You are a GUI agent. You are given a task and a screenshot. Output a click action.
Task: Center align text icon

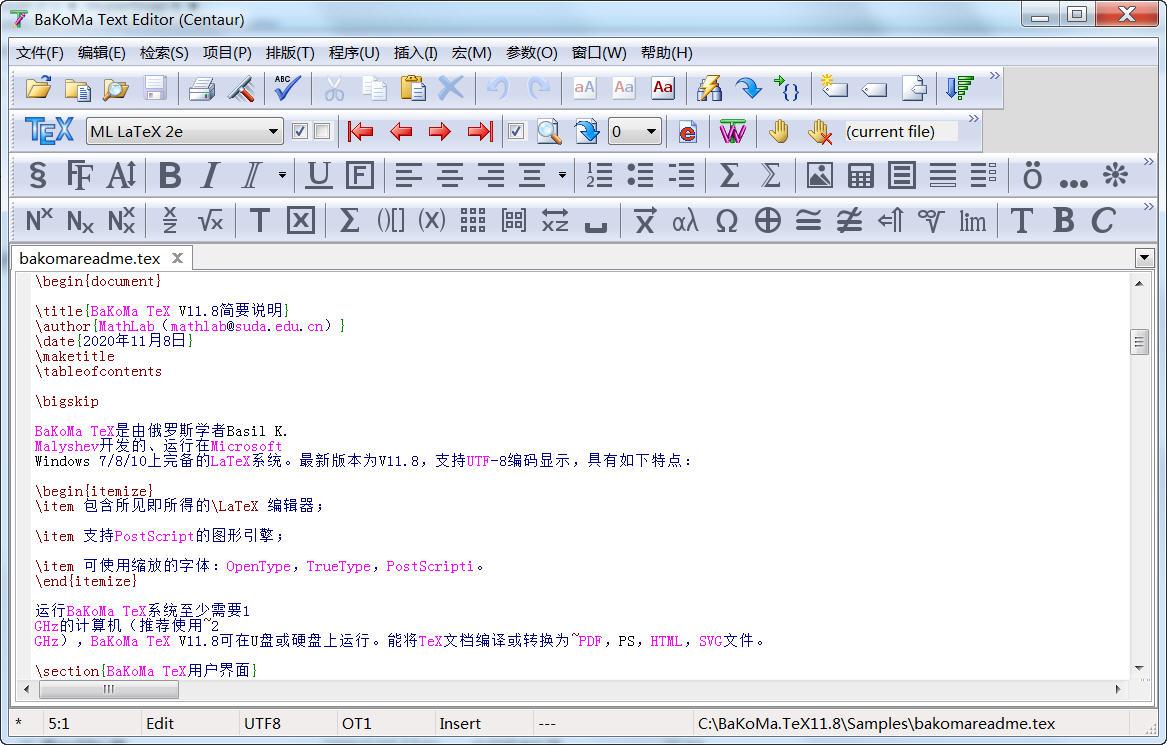(x=450, y=176)
